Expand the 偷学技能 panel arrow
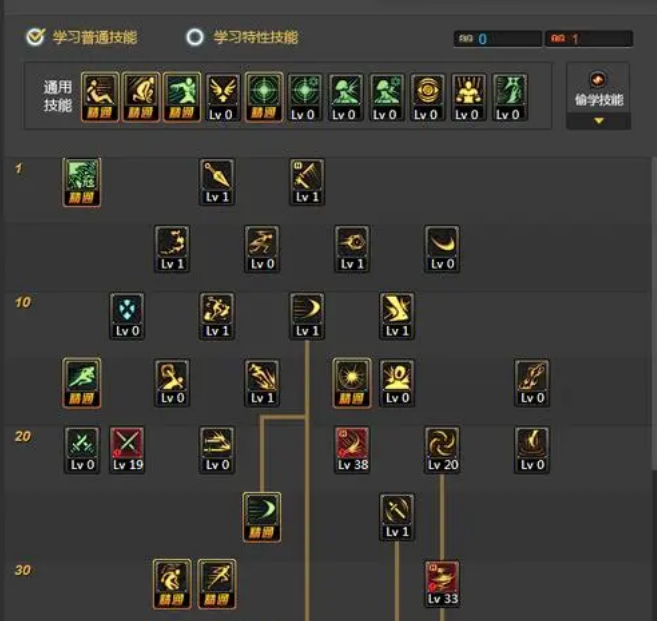This screenshot has width=657, height=621. tap(599, 121)
